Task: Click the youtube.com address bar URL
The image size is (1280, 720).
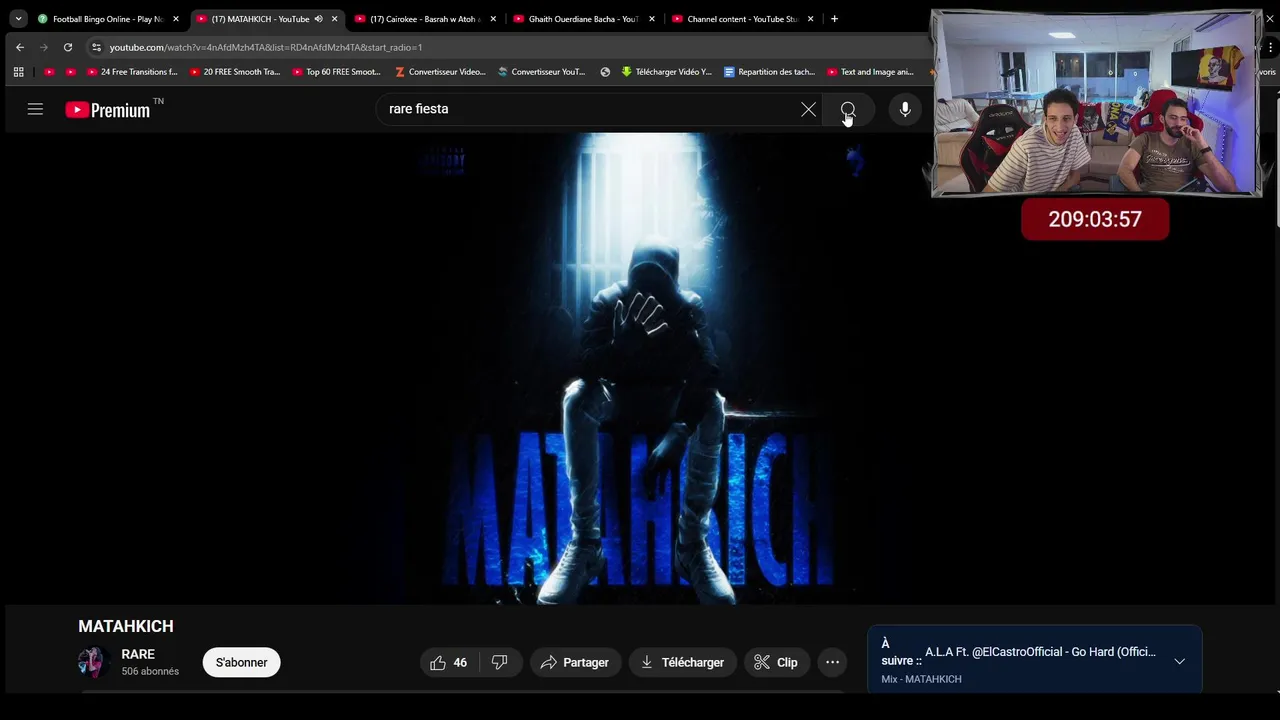Action: (266, 47)
